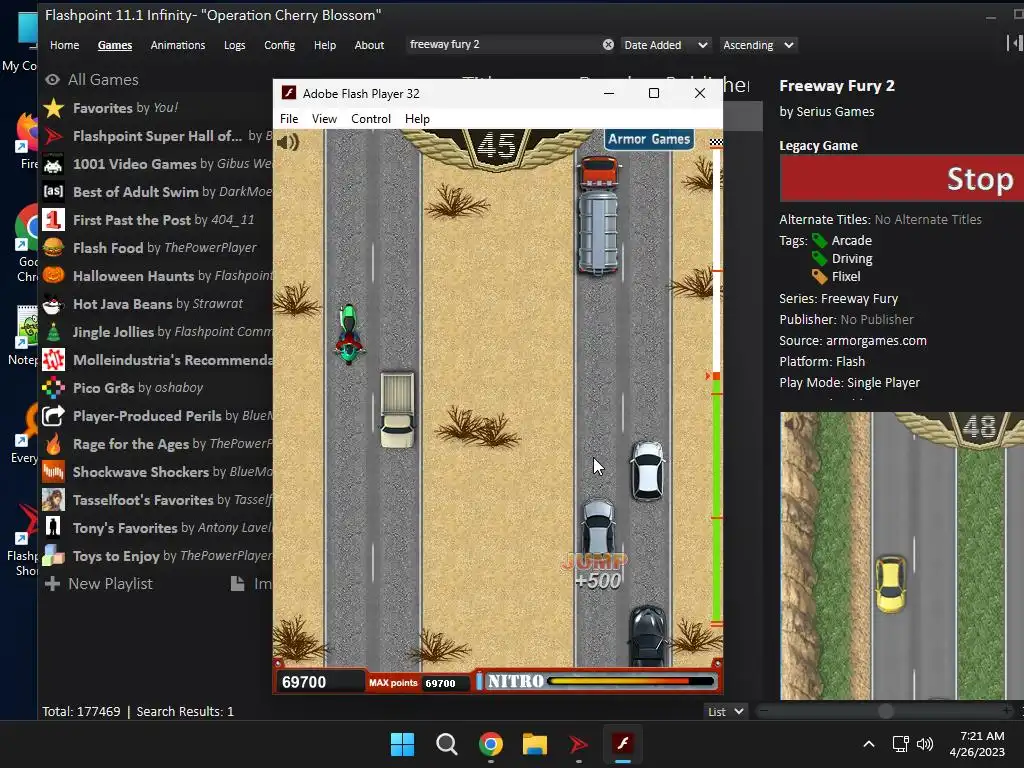
Task: Toggle the right sidebar collapse icon
Action: coord(1014,44)
